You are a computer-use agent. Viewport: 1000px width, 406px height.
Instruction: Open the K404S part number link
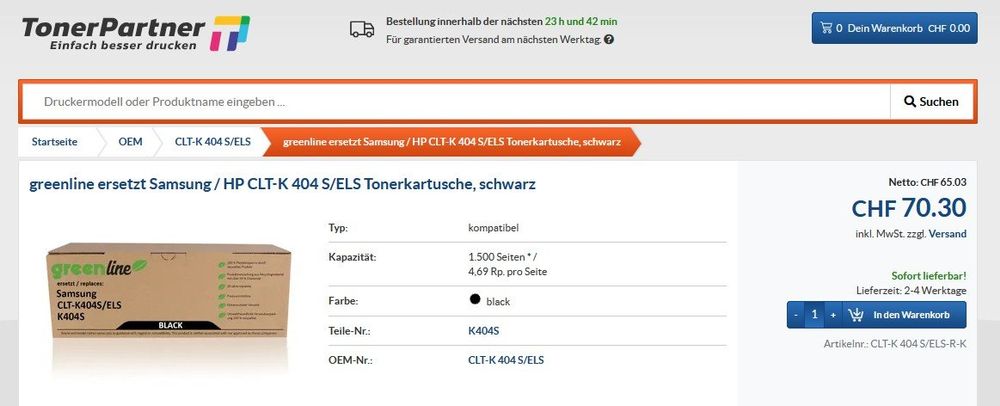[483, 329]
